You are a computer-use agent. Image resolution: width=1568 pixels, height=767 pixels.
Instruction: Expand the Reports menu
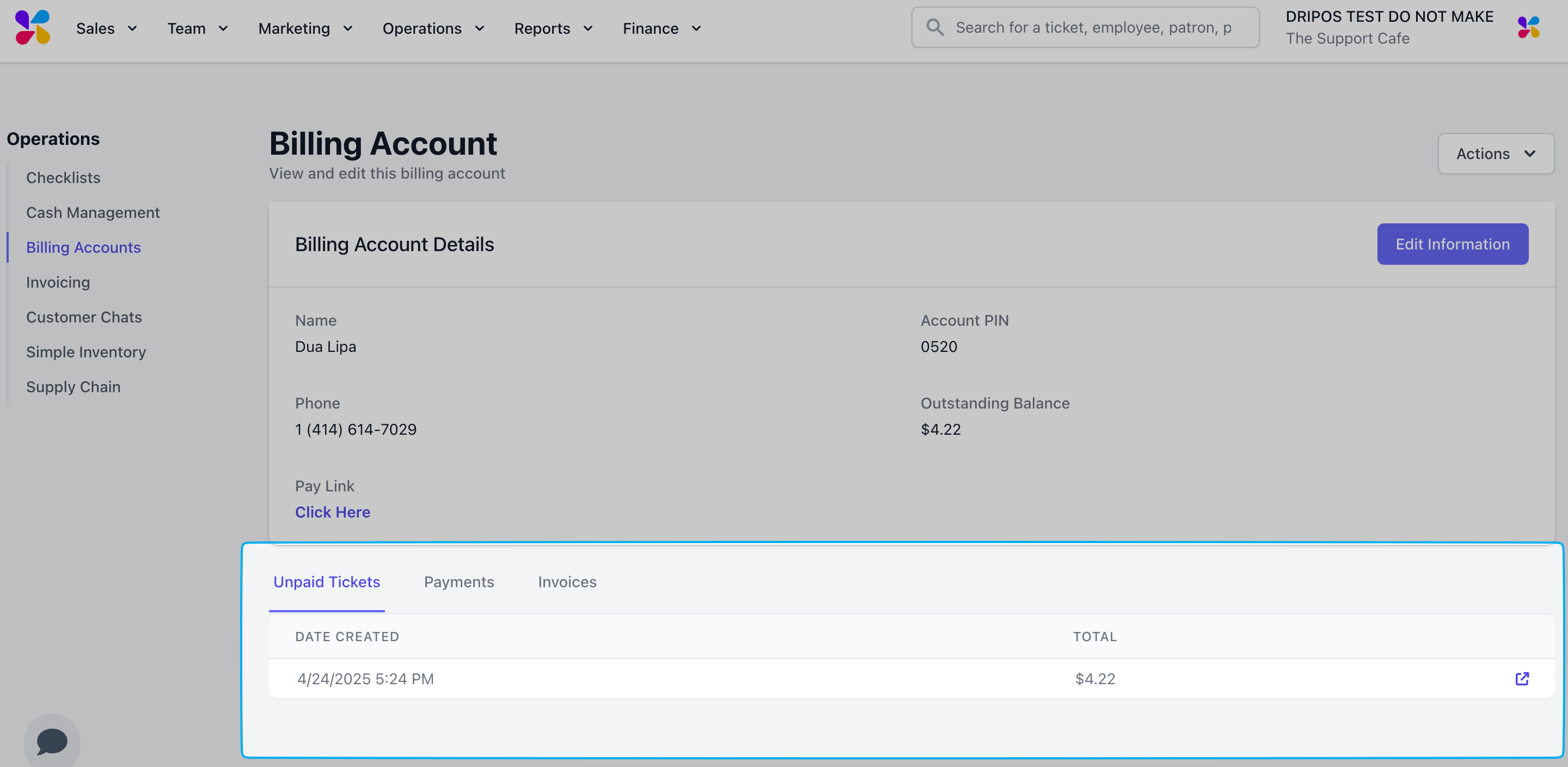(553, 29)
